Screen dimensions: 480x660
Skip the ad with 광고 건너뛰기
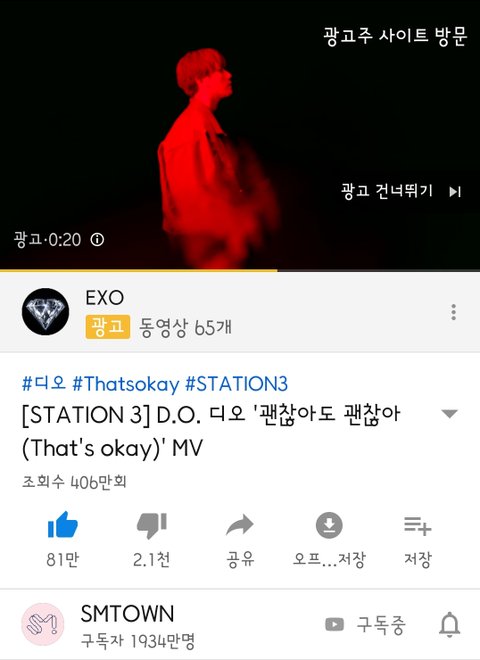(402, 191)
